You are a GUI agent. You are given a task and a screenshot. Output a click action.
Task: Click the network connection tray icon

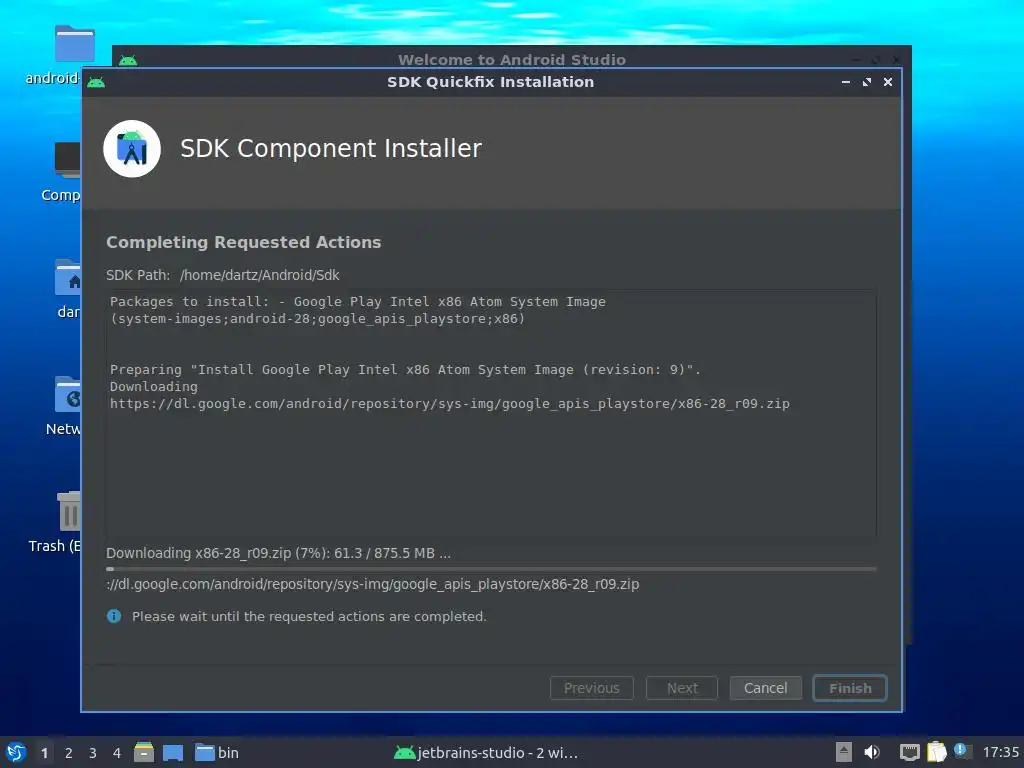909,753
